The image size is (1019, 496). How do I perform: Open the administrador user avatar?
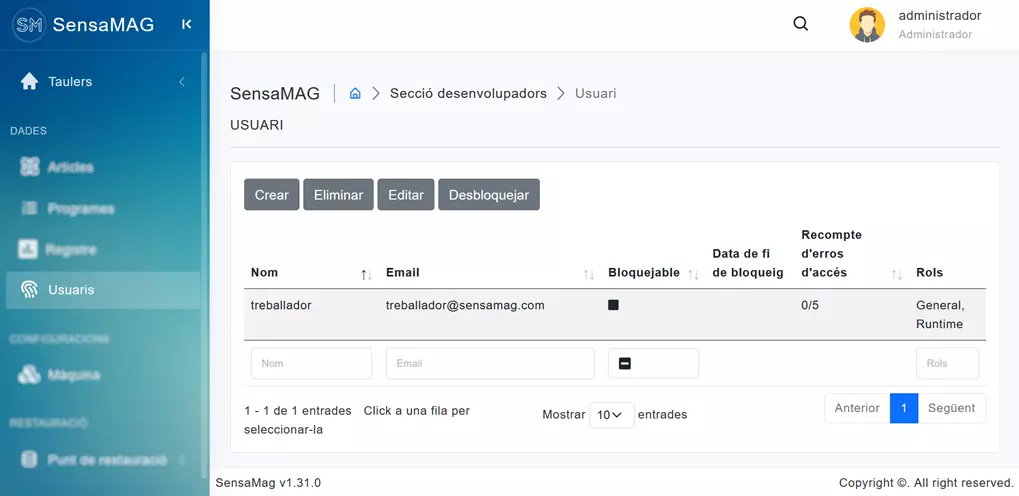coord(867,25)
